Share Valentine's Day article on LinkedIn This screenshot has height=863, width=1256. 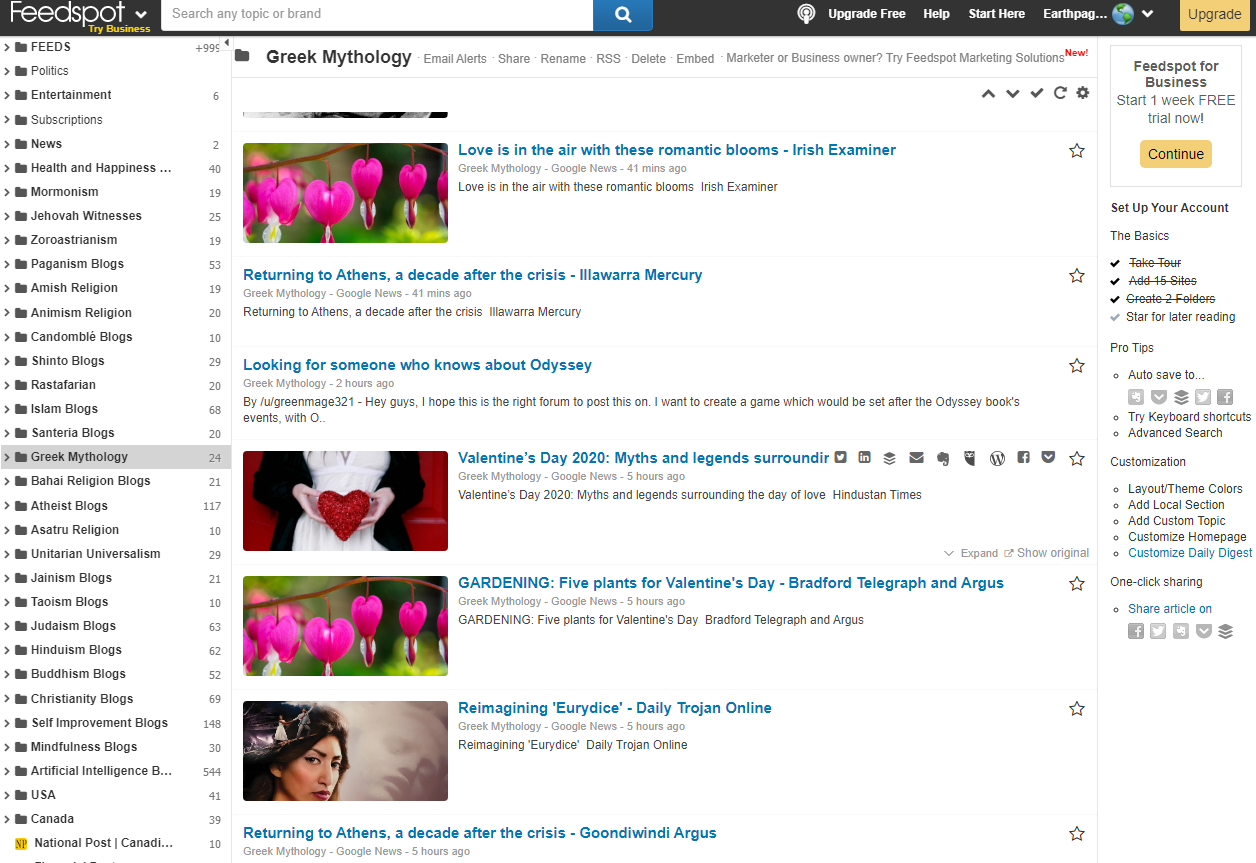pyautogui.click(x=864, y=458)
